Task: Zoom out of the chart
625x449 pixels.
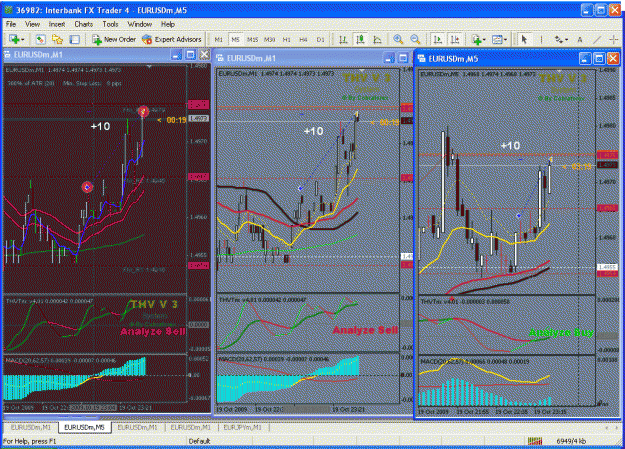Action: (415, 39)
